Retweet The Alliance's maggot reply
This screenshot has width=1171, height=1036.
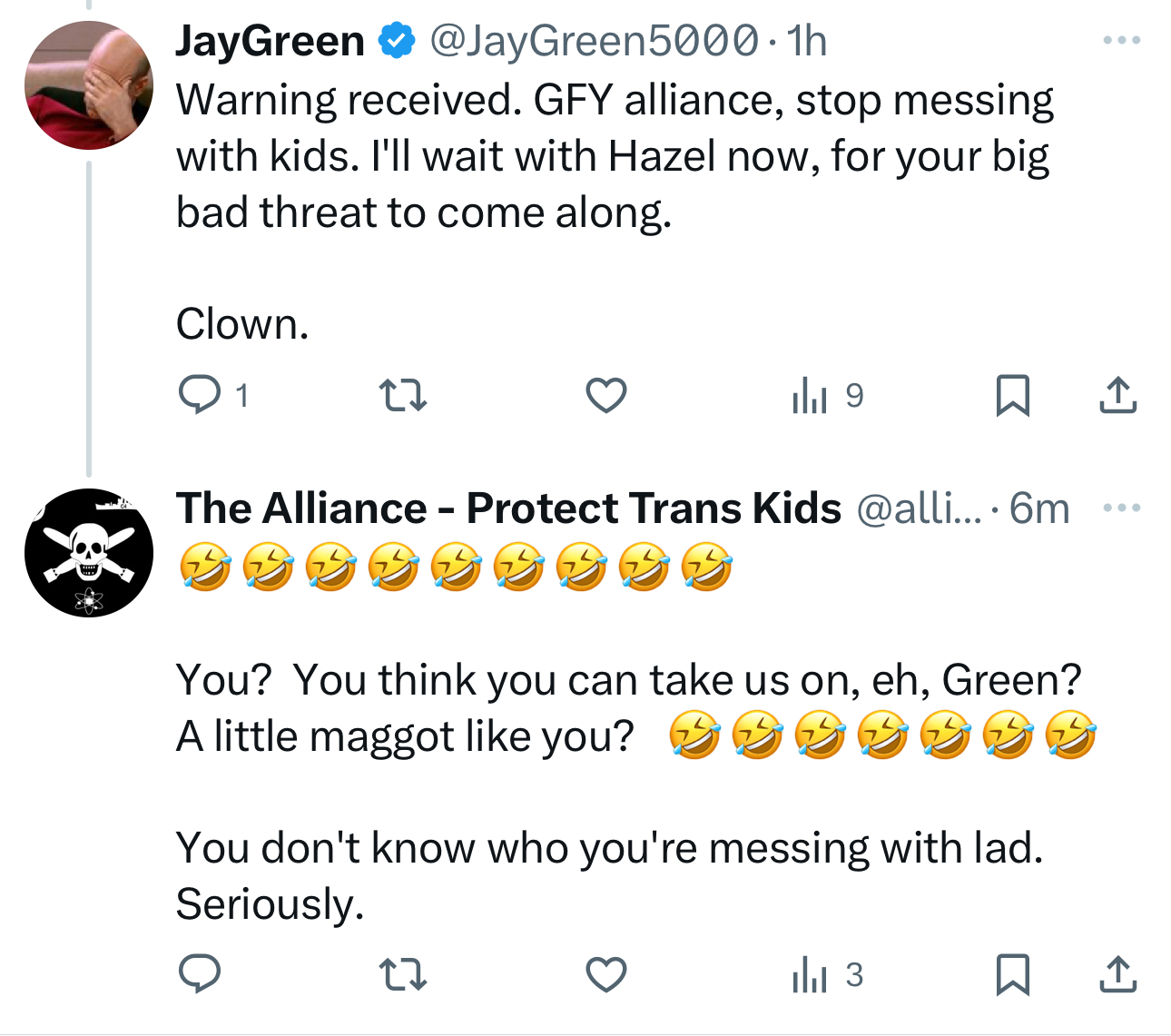click(402, 974)
